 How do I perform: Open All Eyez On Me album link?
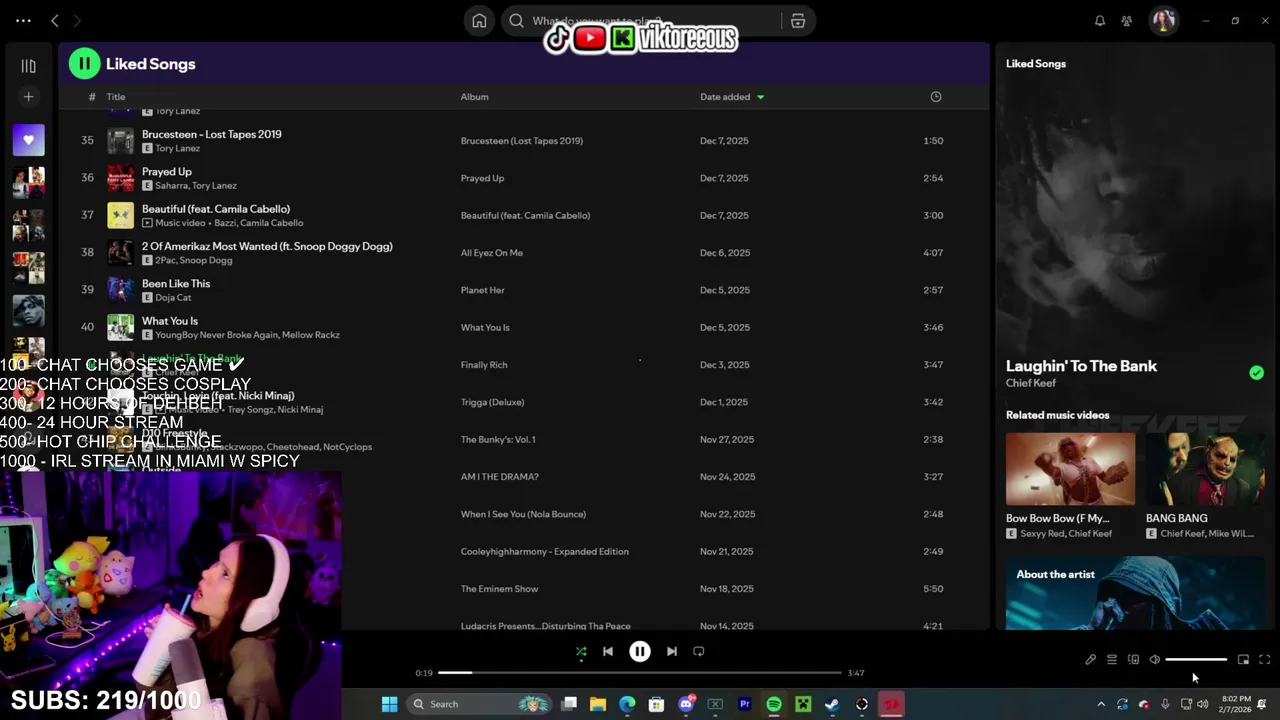tap(492, 253)
